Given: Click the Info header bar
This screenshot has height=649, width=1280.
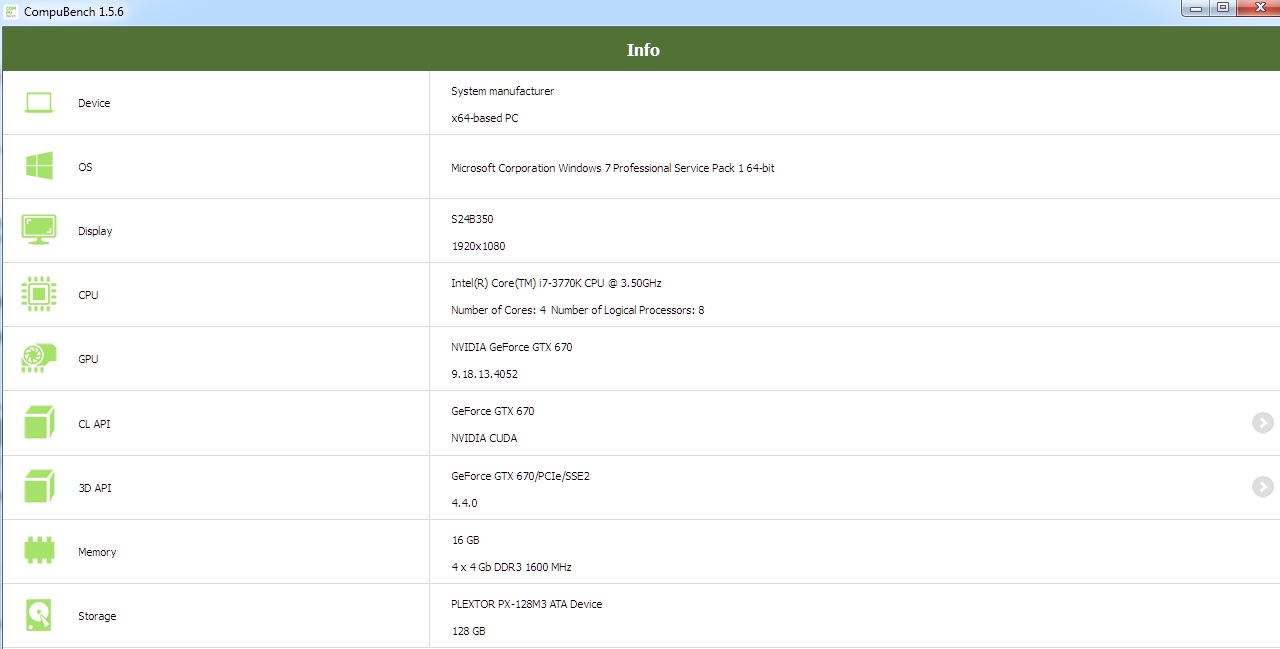Looking at the screenshot, I should (642, 50).
